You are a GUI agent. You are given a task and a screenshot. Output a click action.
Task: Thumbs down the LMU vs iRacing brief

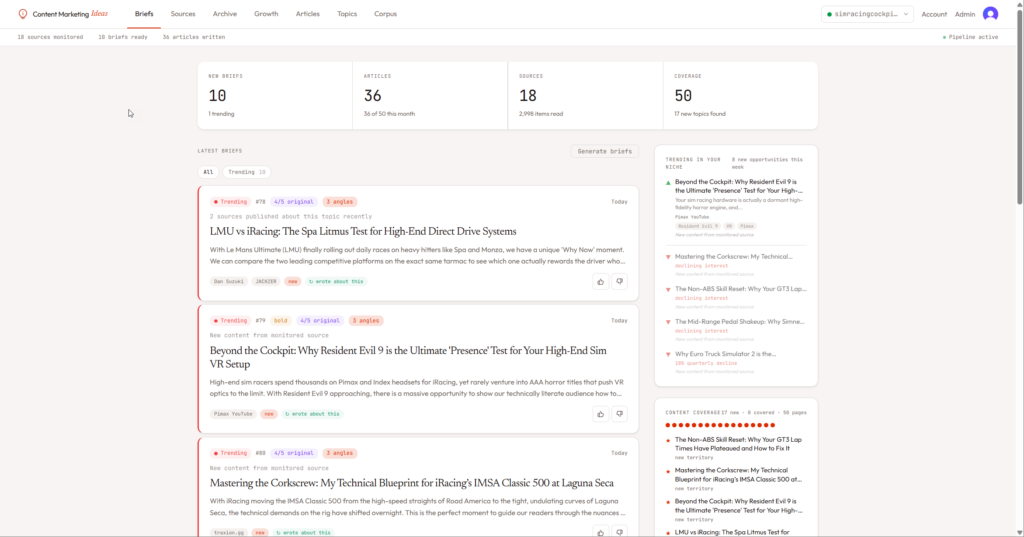point(619,282)
